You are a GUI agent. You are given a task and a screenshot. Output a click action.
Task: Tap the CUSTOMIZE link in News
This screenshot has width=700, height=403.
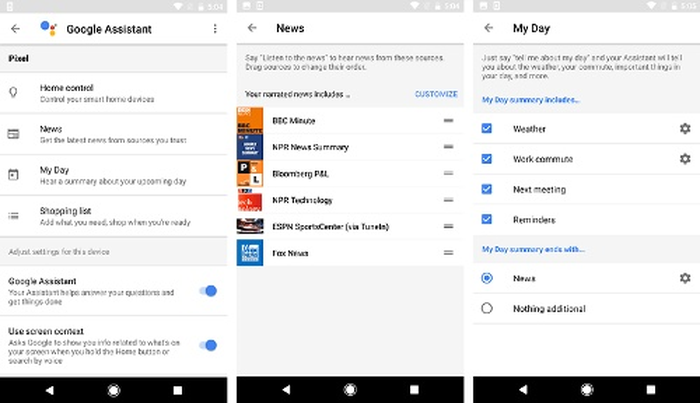click(436, 94)
